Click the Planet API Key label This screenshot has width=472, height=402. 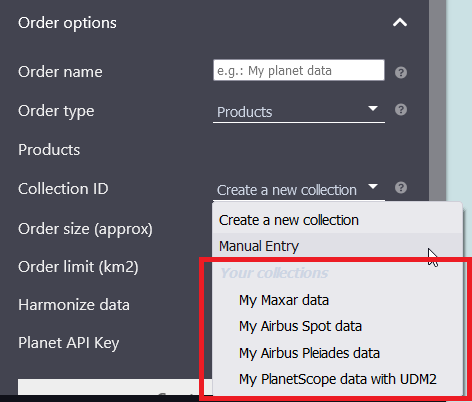pyautogui.click(x=68, y=343)
